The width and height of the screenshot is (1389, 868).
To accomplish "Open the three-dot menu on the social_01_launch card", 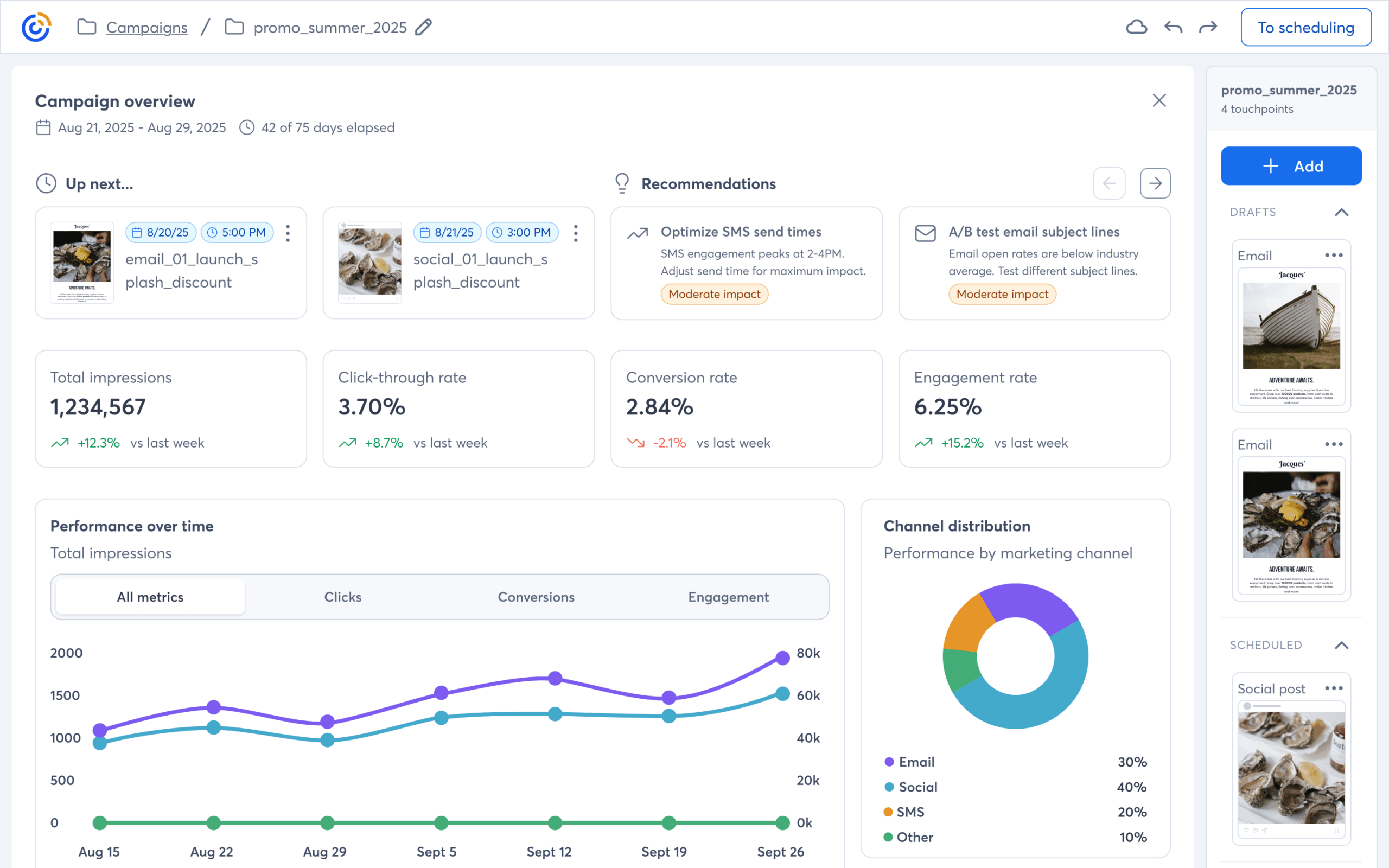I will point(576,233).
